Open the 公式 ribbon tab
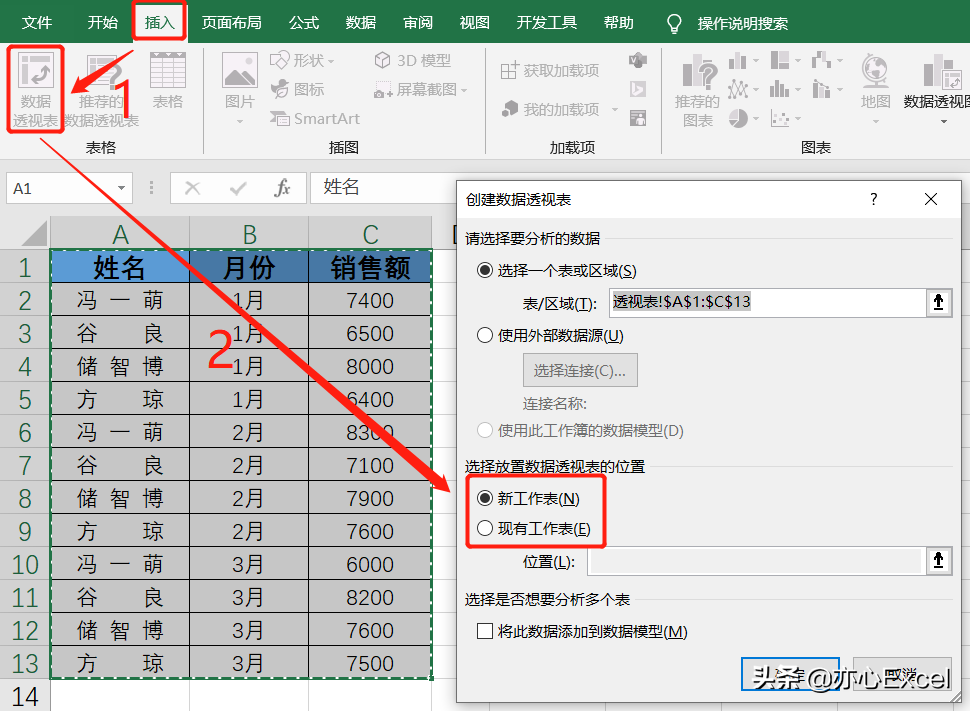 (x=304, y=23)
